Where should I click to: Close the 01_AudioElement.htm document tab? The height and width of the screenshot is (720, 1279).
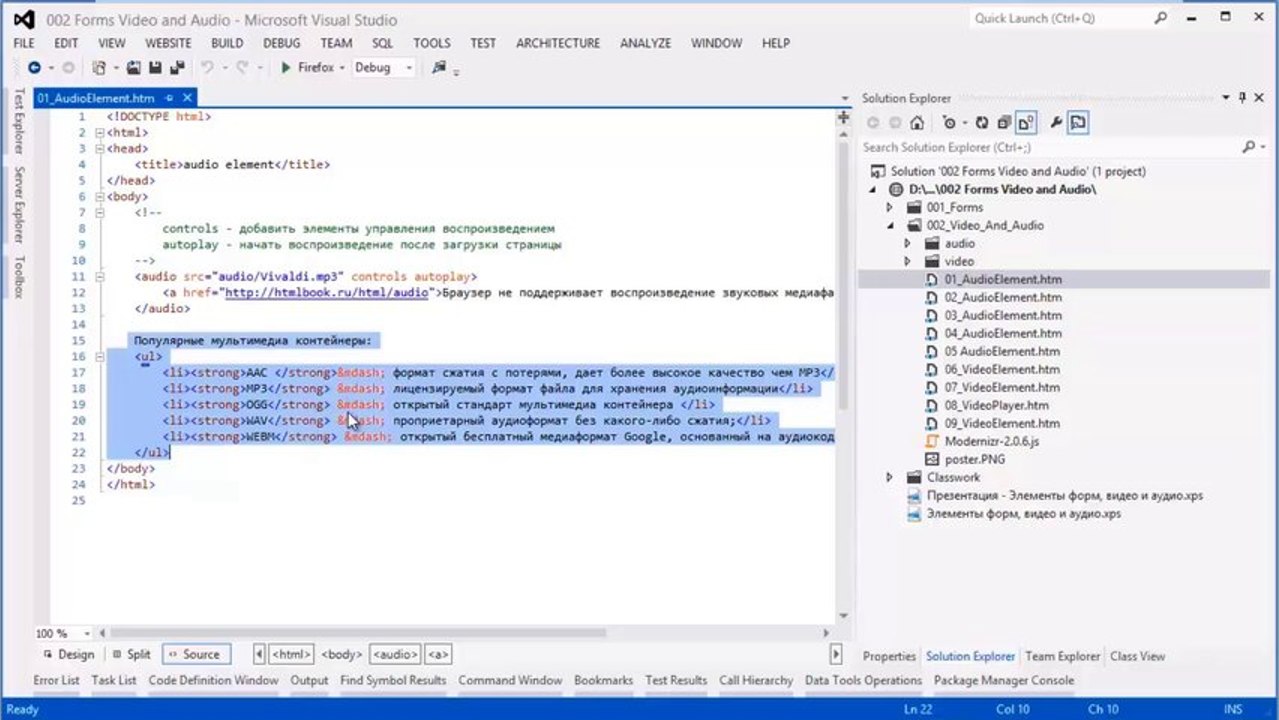(x=187, y=98)
